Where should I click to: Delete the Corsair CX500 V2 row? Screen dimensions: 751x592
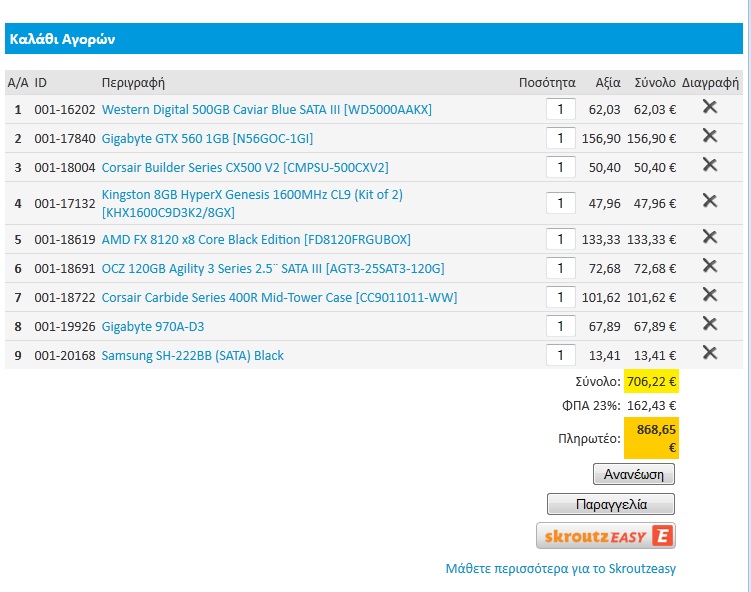pos(710,165)
